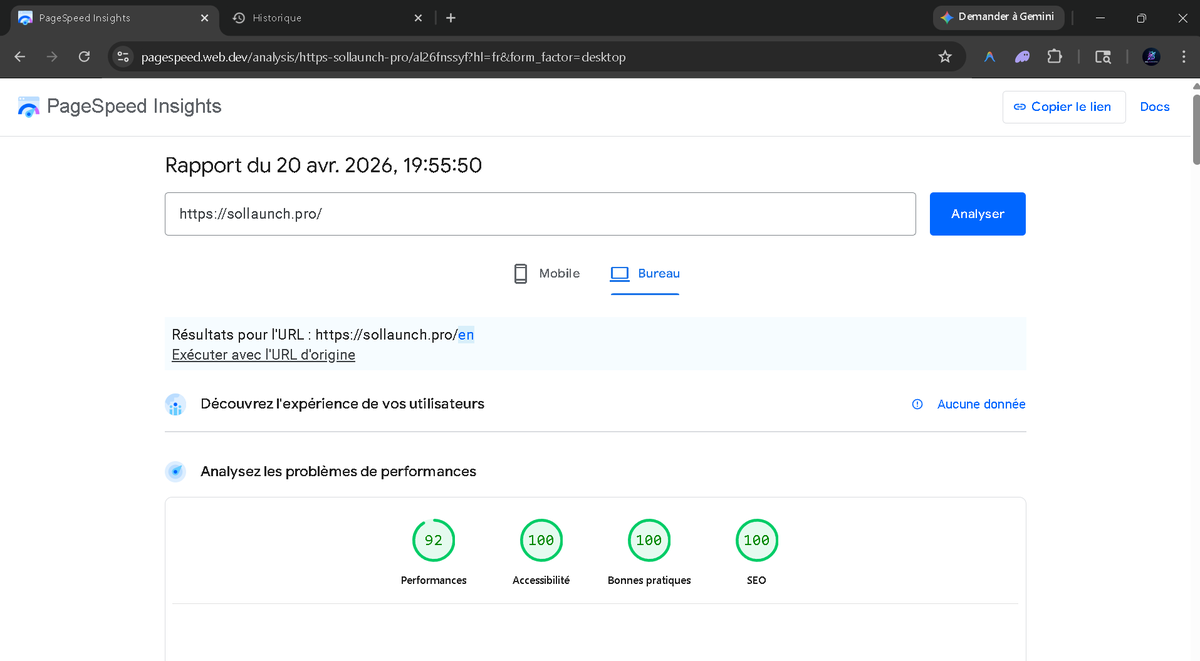Click the Accessibilité score gauge 100
Image resolution: width=1200 pixels, height=661 pixels.
coord(541,540)
